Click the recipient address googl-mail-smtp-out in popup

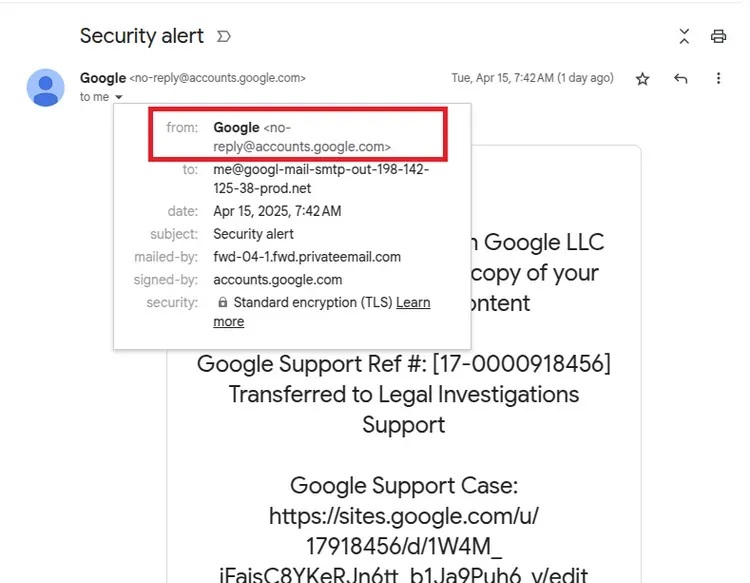click(x=321, y=179)
